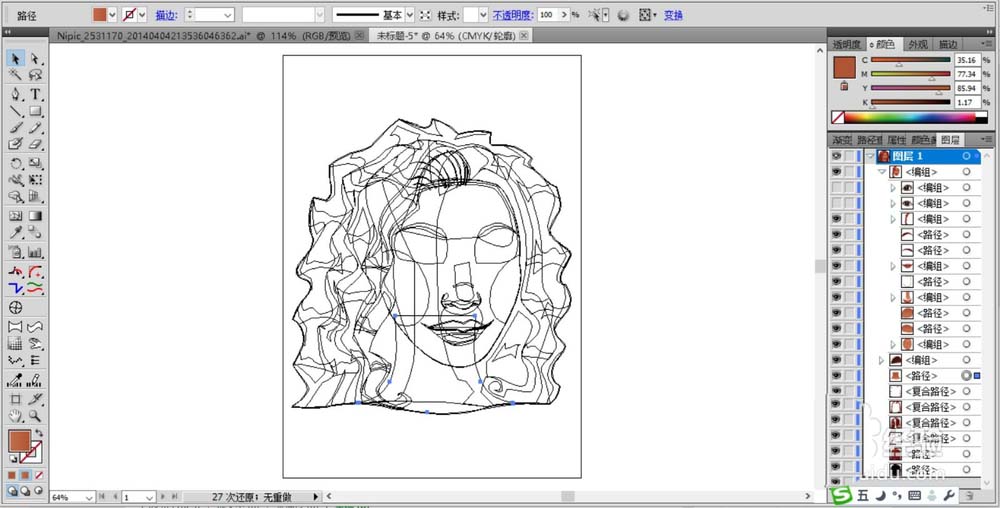The width and height of the screenshot is (1000, 508).
Task: Switch to the 未标题-5 document tab
Action: (446, 36)
